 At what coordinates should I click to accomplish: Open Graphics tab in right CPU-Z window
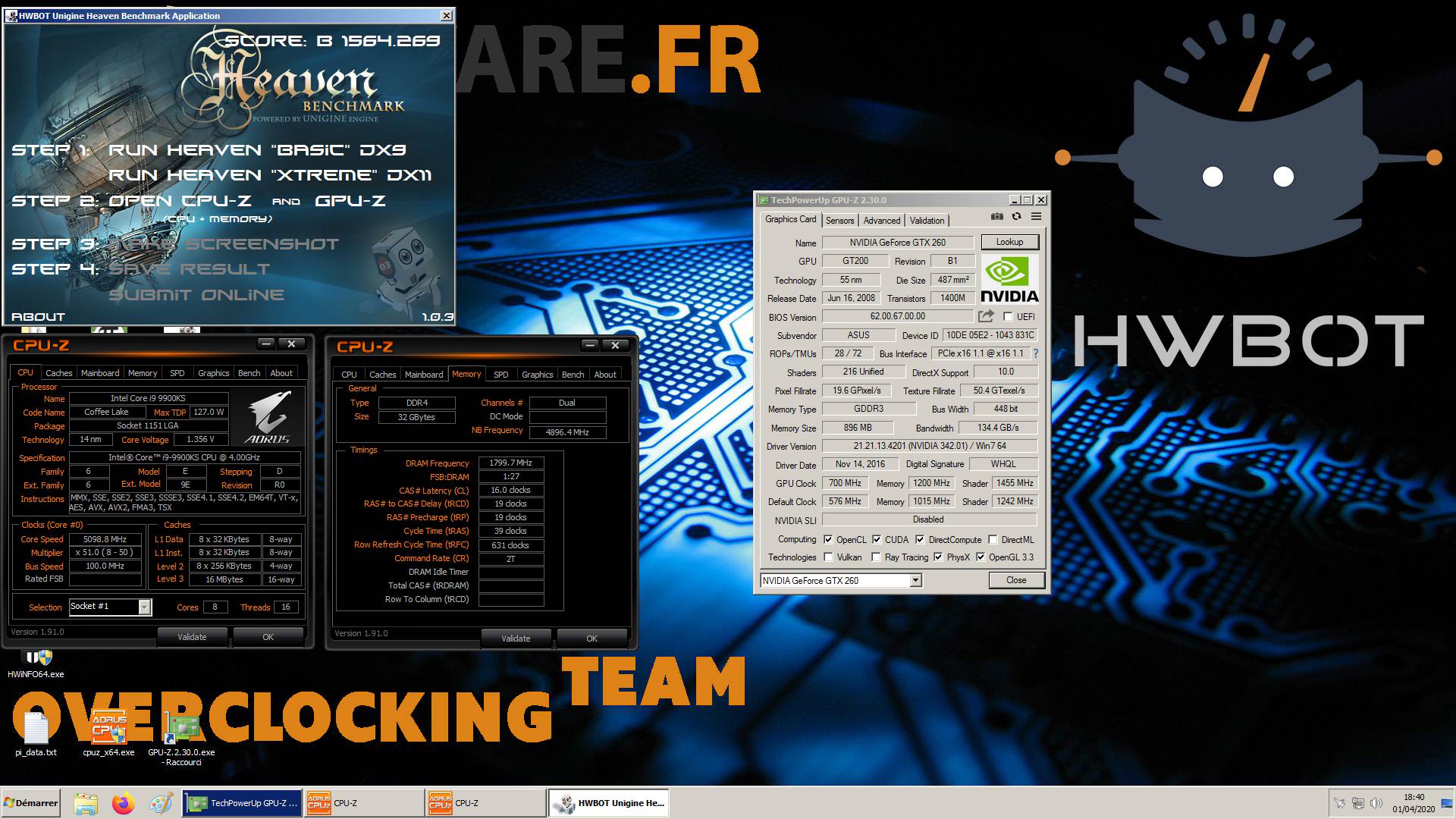[537, 375]
